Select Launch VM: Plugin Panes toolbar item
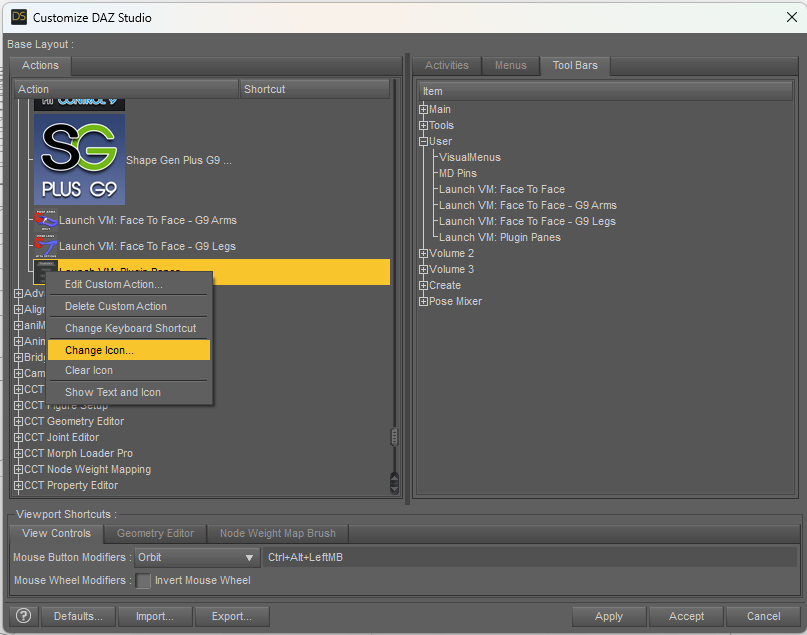Viewport: 807px width, 635px height. 500,237
